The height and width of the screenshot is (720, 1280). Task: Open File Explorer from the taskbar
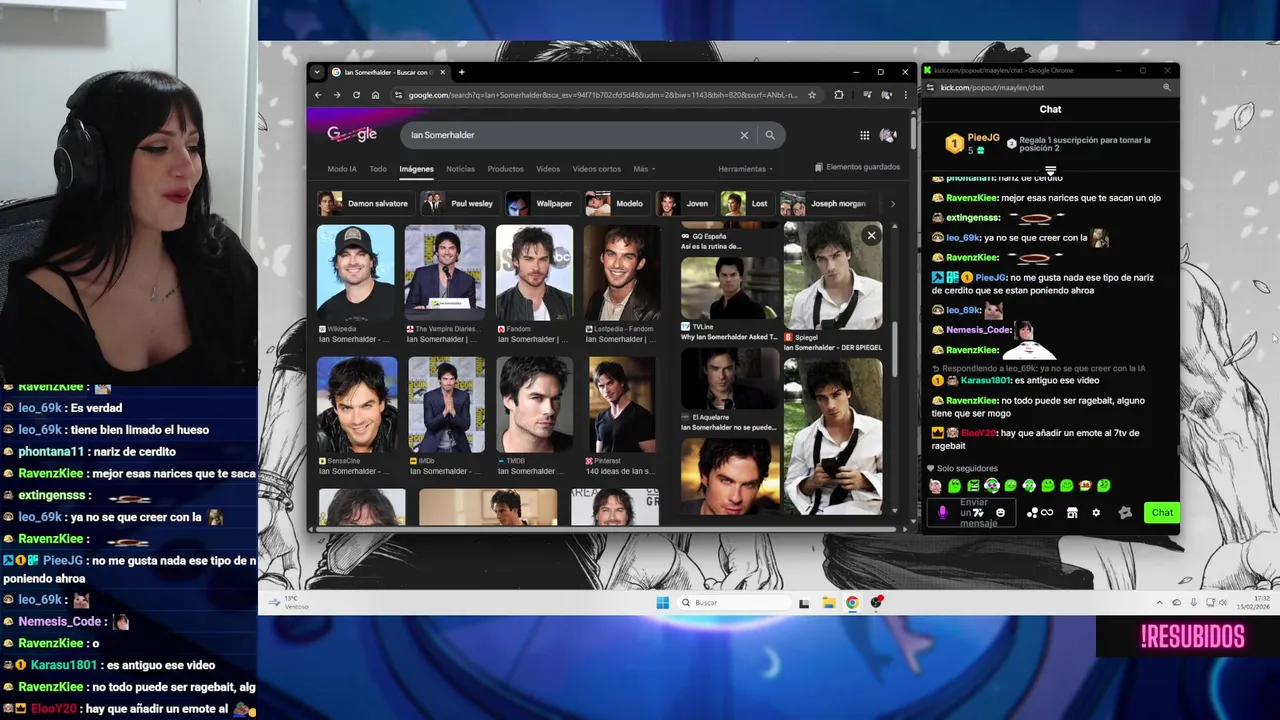click(828, 603)
